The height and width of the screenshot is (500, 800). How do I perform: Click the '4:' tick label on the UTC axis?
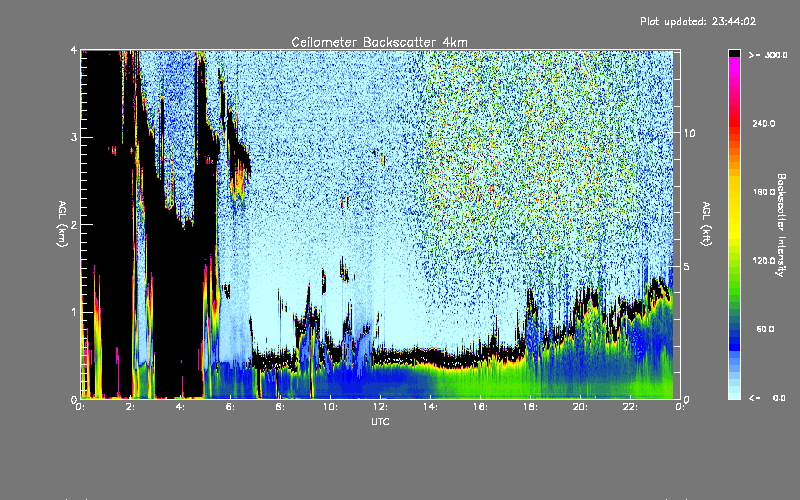[x=180, y=407]
